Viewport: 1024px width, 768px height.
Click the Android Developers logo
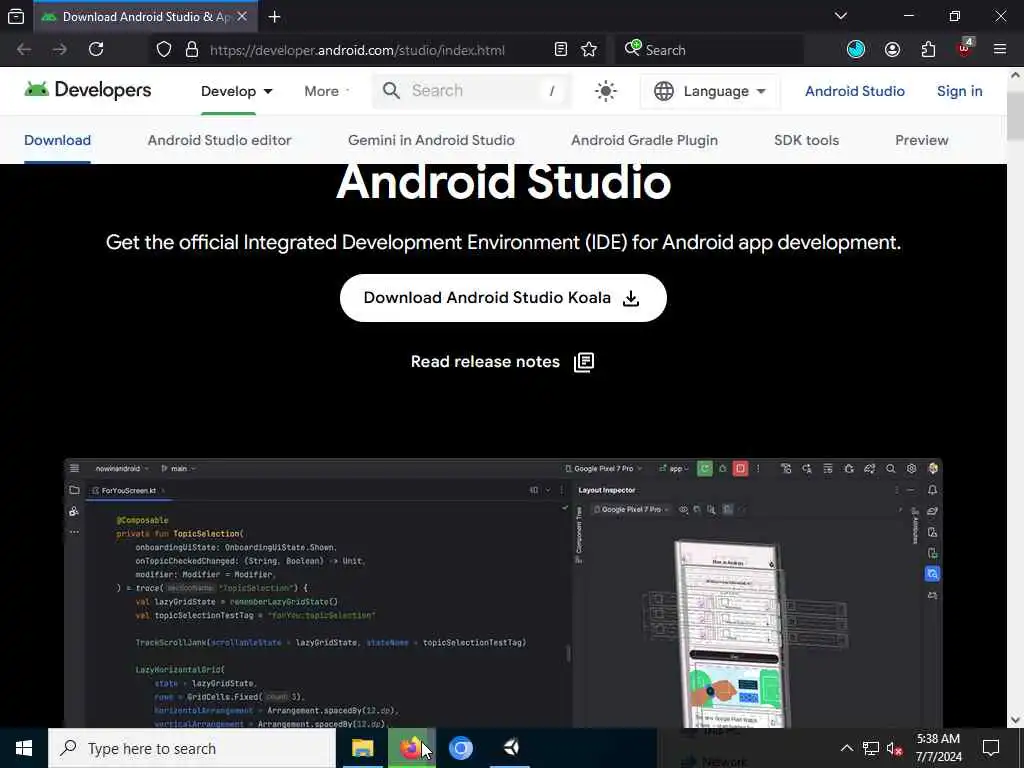point(88,90)
